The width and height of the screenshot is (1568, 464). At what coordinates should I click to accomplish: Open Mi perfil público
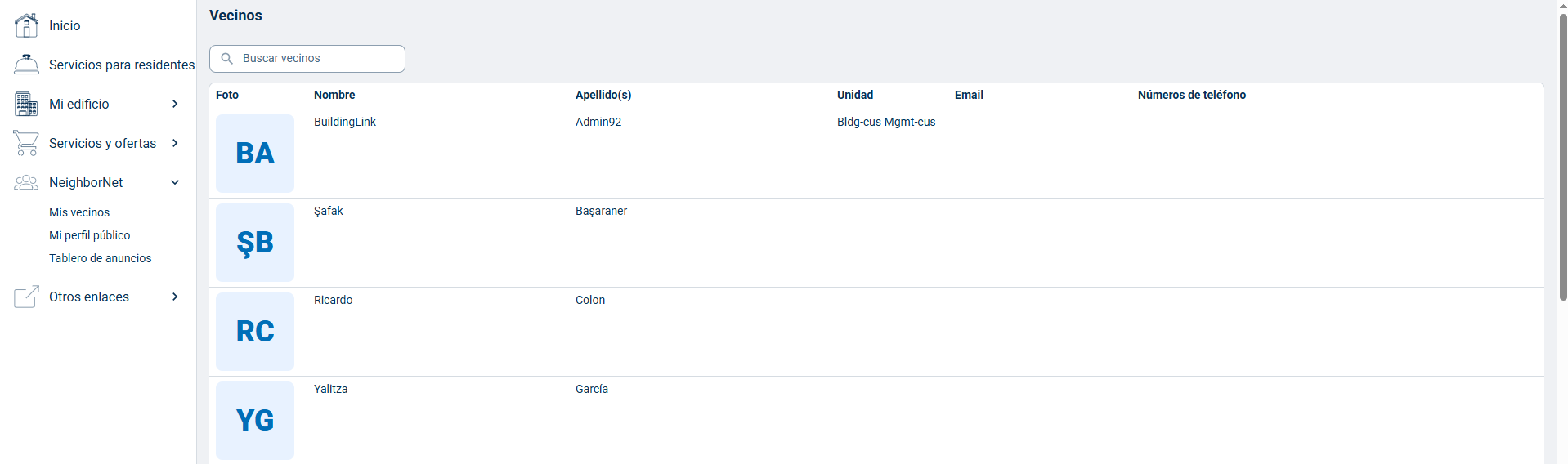90,235
